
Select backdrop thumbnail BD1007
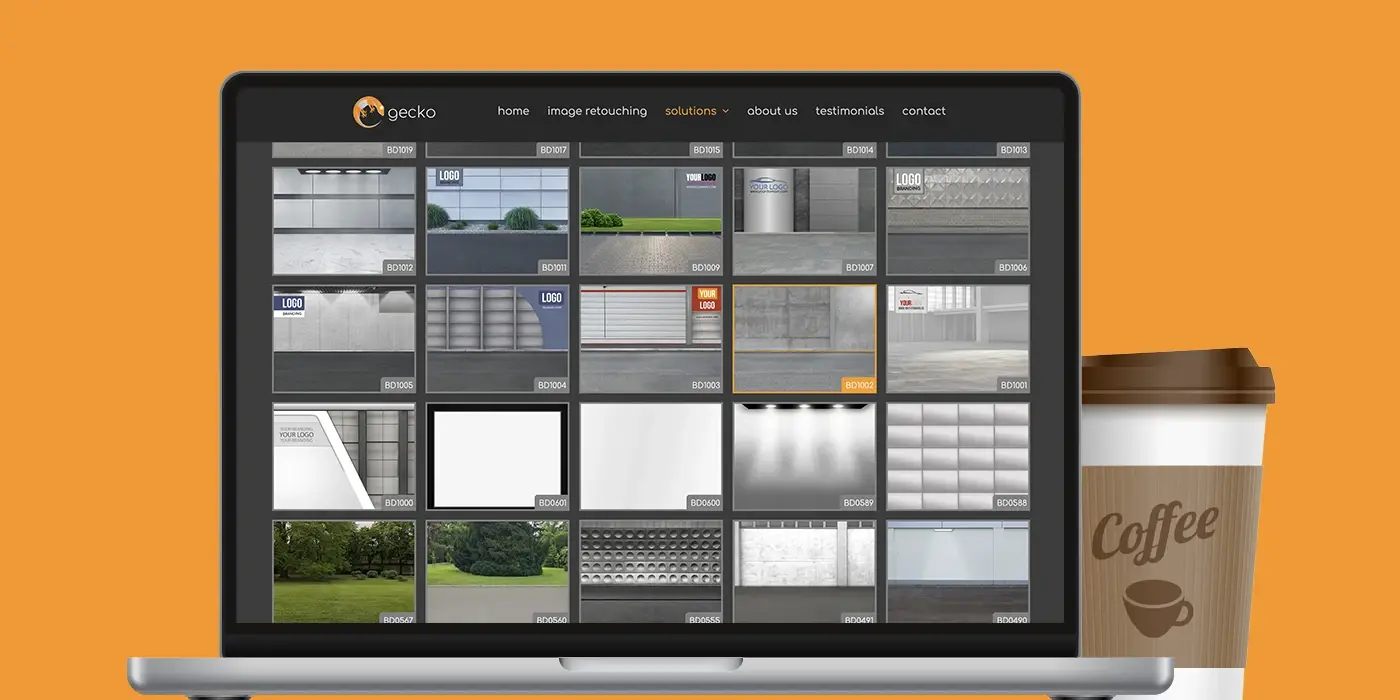tap(804, 221)
